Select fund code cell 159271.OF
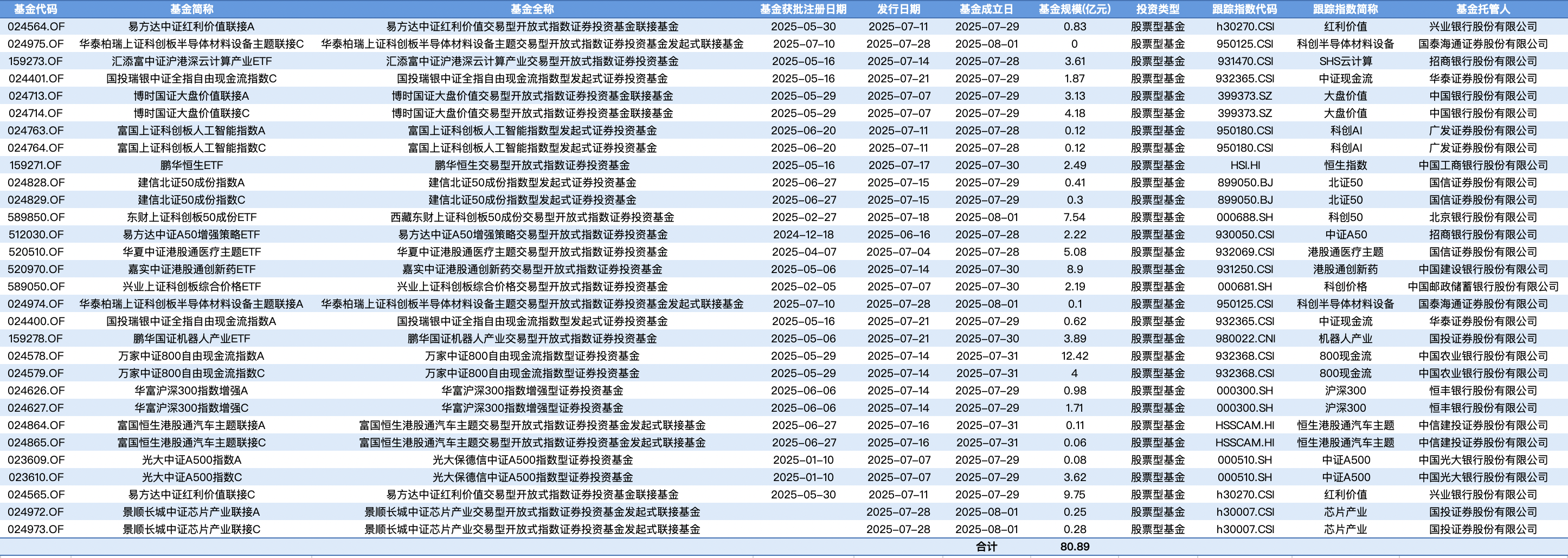Screen dimensions: 1568x558 point(35,166)
